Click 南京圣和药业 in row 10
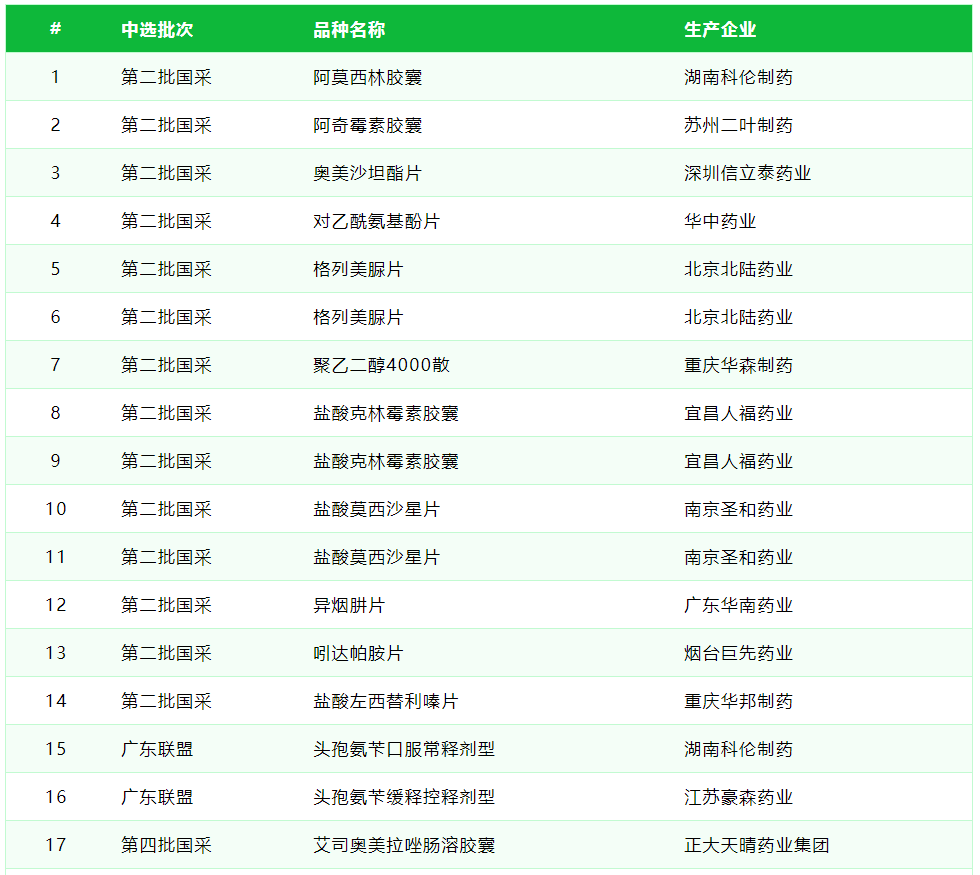The width and height of the screenshot is (980, 875). point(738,509)
